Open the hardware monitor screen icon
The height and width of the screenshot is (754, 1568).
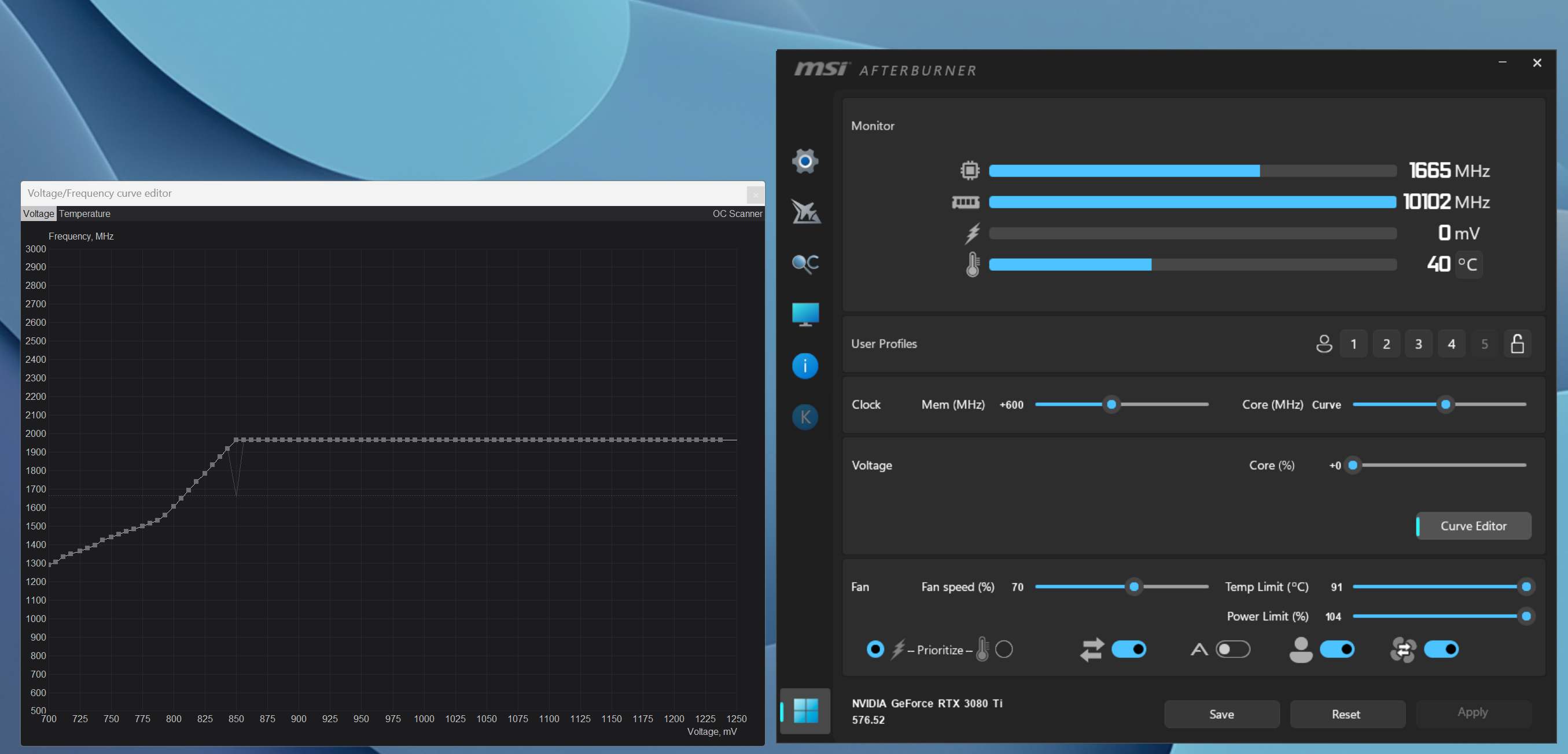[x=805, y=314]
